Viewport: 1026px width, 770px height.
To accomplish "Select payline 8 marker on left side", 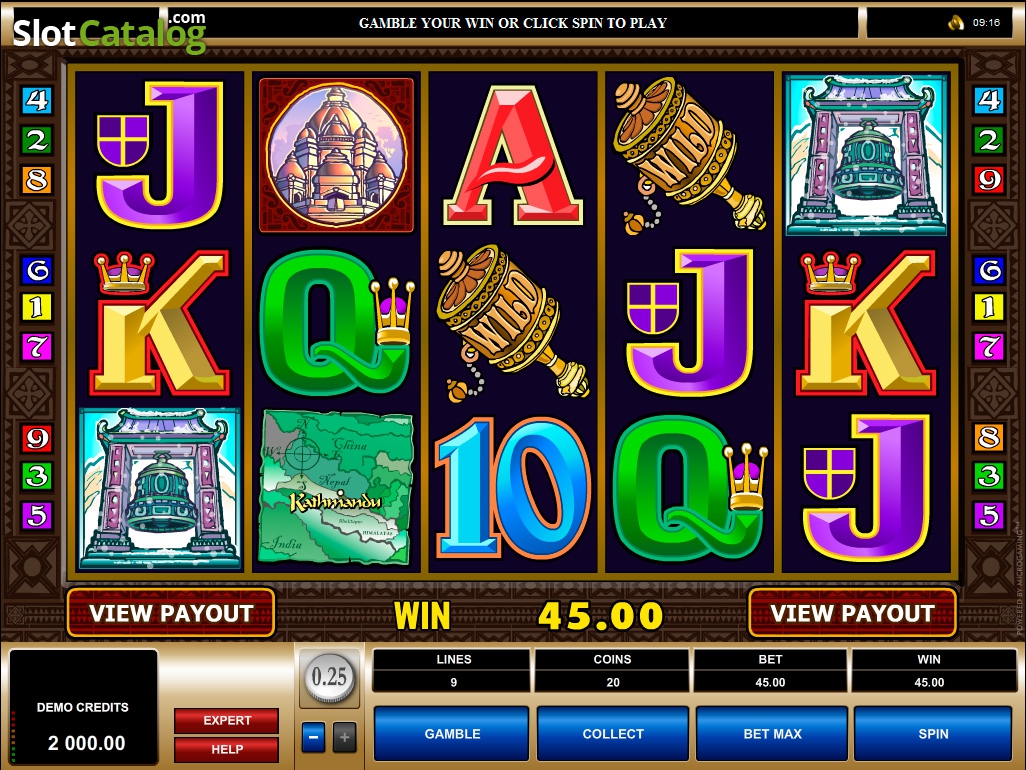I will [x=37, y=179].
